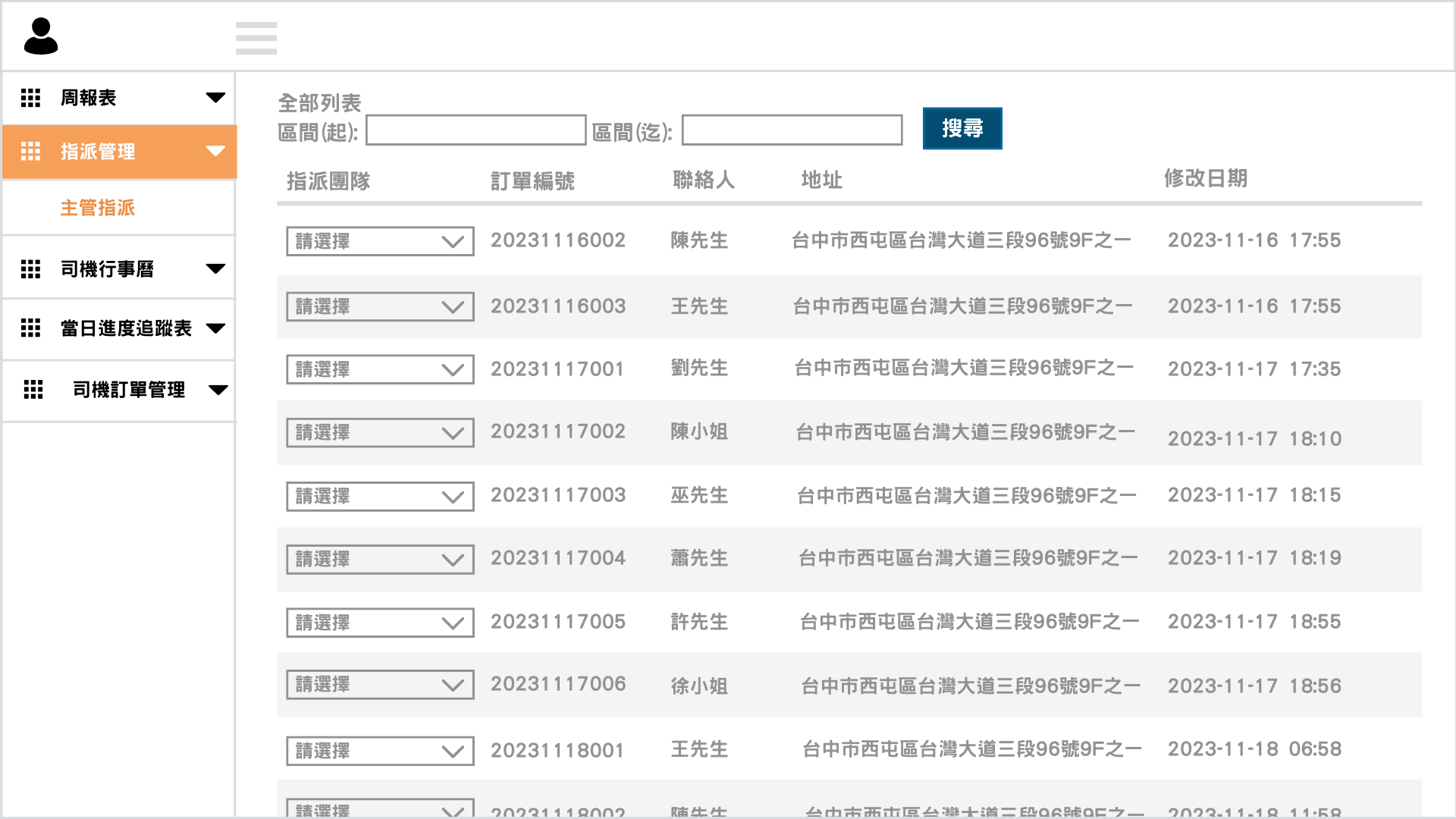Select order number 20231117003
Image resolution: width=1456 pixels, height=819 pixels.
(x=558, y=495)
